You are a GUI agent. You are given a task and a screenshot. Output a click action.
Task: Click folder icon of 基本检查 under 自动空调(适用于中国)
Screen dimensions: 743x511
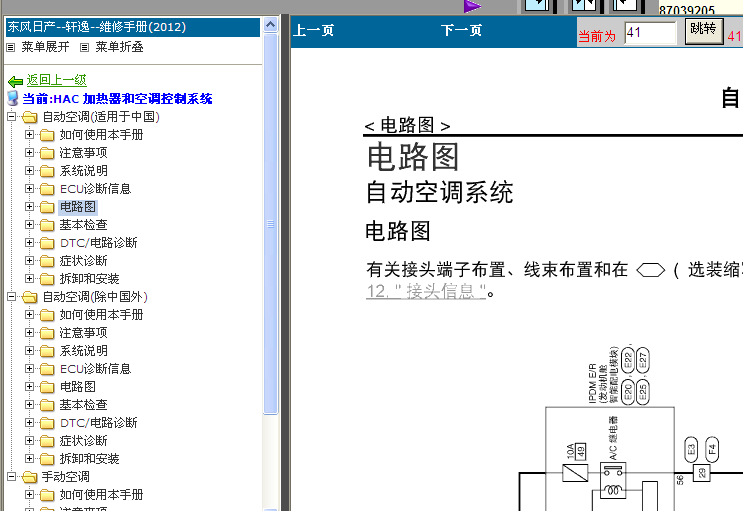pyautogui.click(x=47, y=225)
